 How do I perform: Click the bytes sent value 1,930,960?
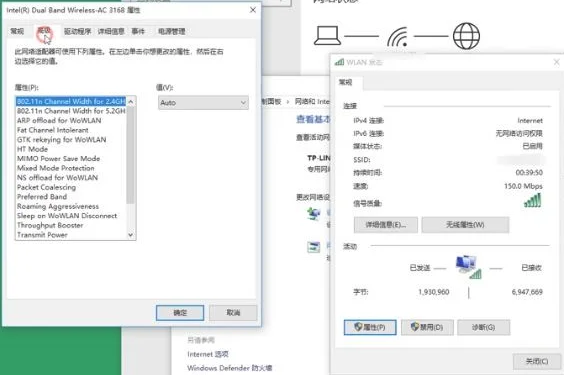(433, 292)
